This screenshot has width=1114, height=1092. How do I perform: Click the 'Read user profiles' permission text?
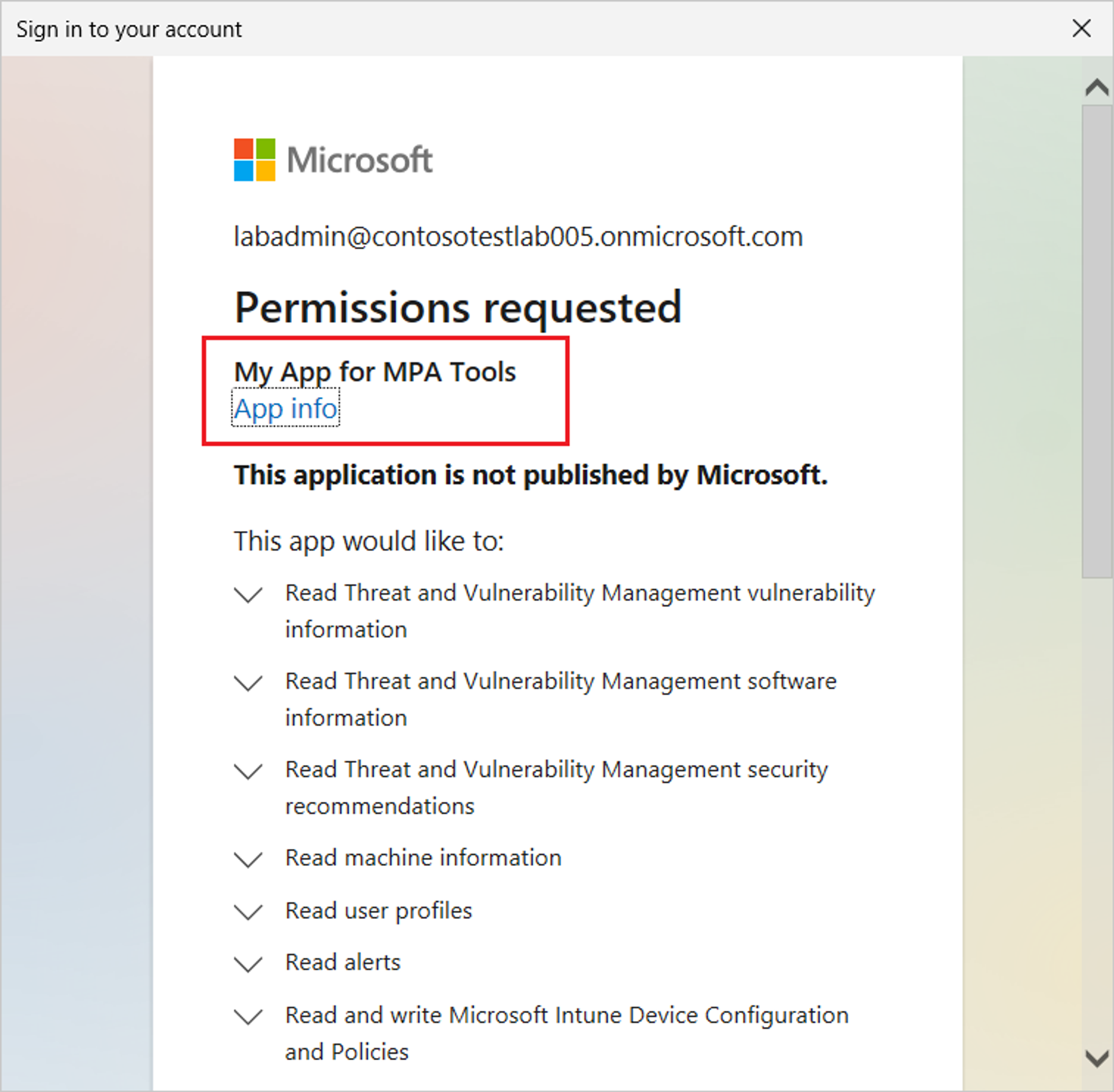click(379, 911)
